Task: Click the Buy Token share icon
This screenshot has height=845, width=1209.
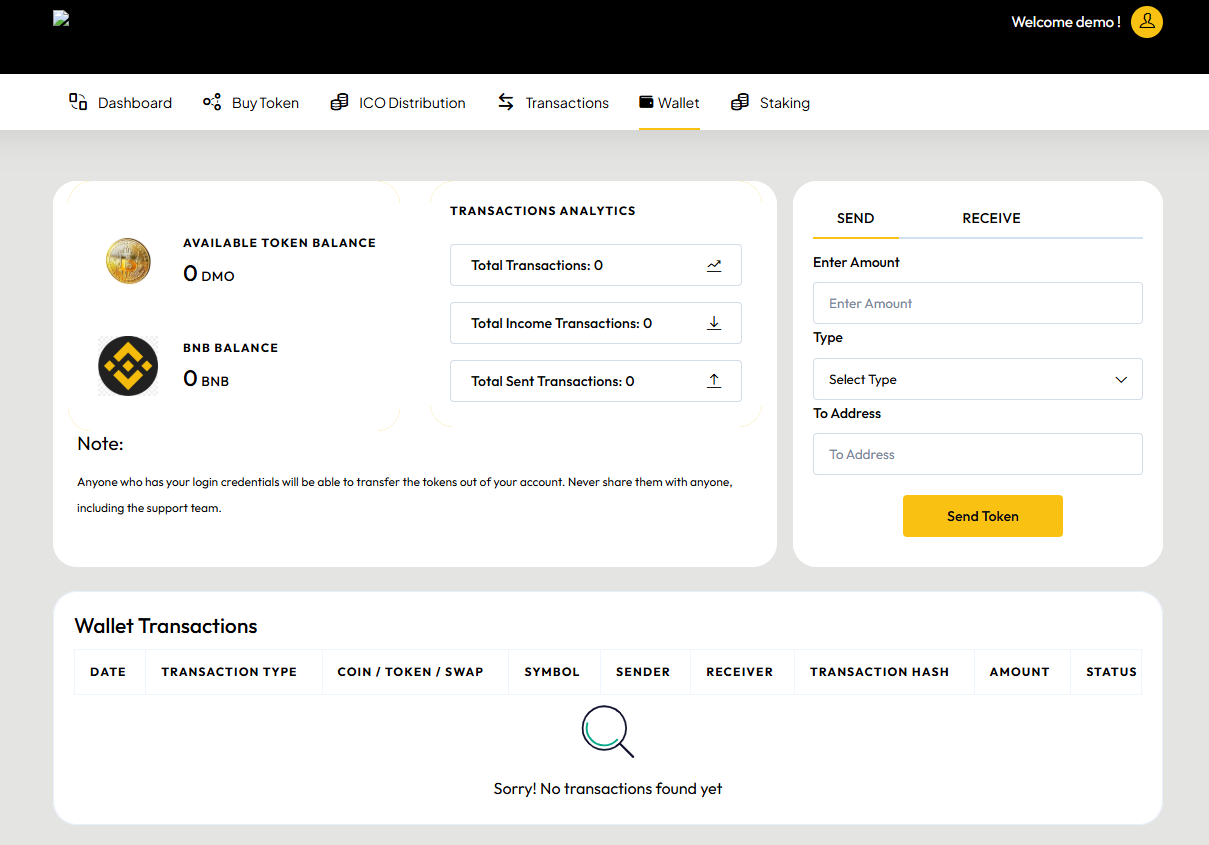Action: click(x=212, y=102)
